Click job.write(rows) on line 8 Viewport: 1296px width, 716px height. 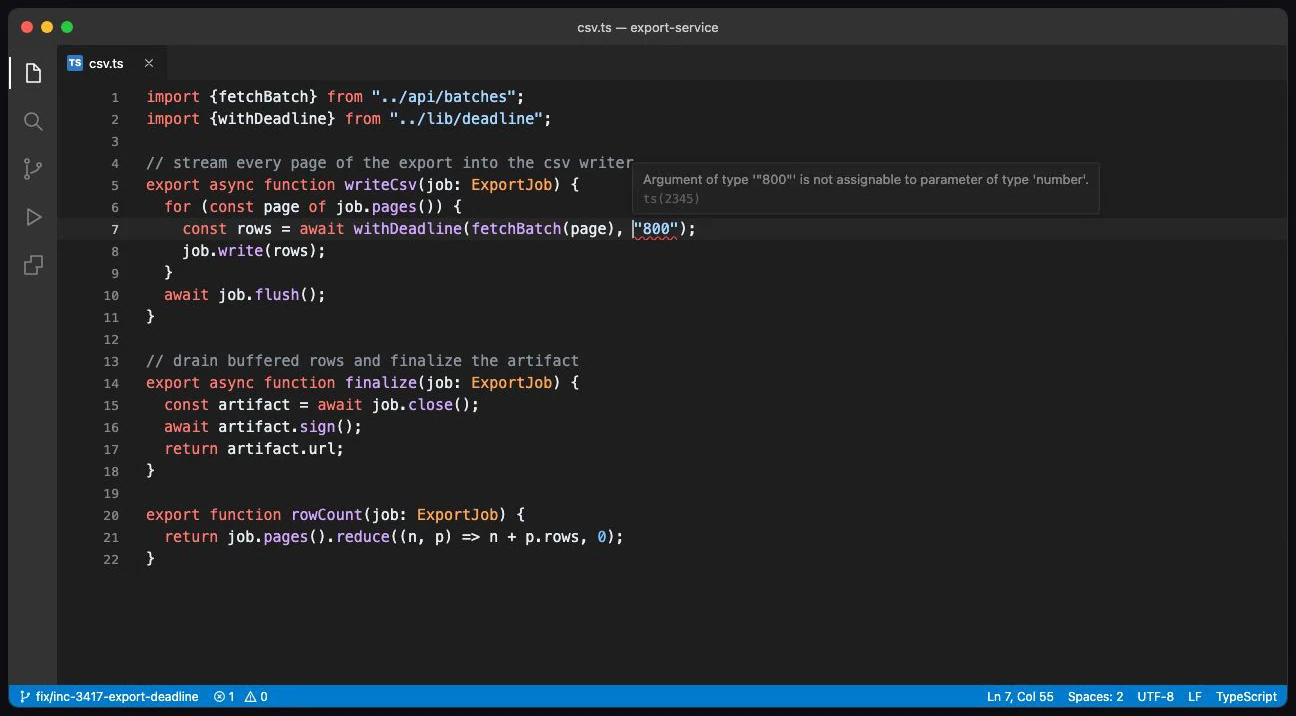(x=250, y=251)
